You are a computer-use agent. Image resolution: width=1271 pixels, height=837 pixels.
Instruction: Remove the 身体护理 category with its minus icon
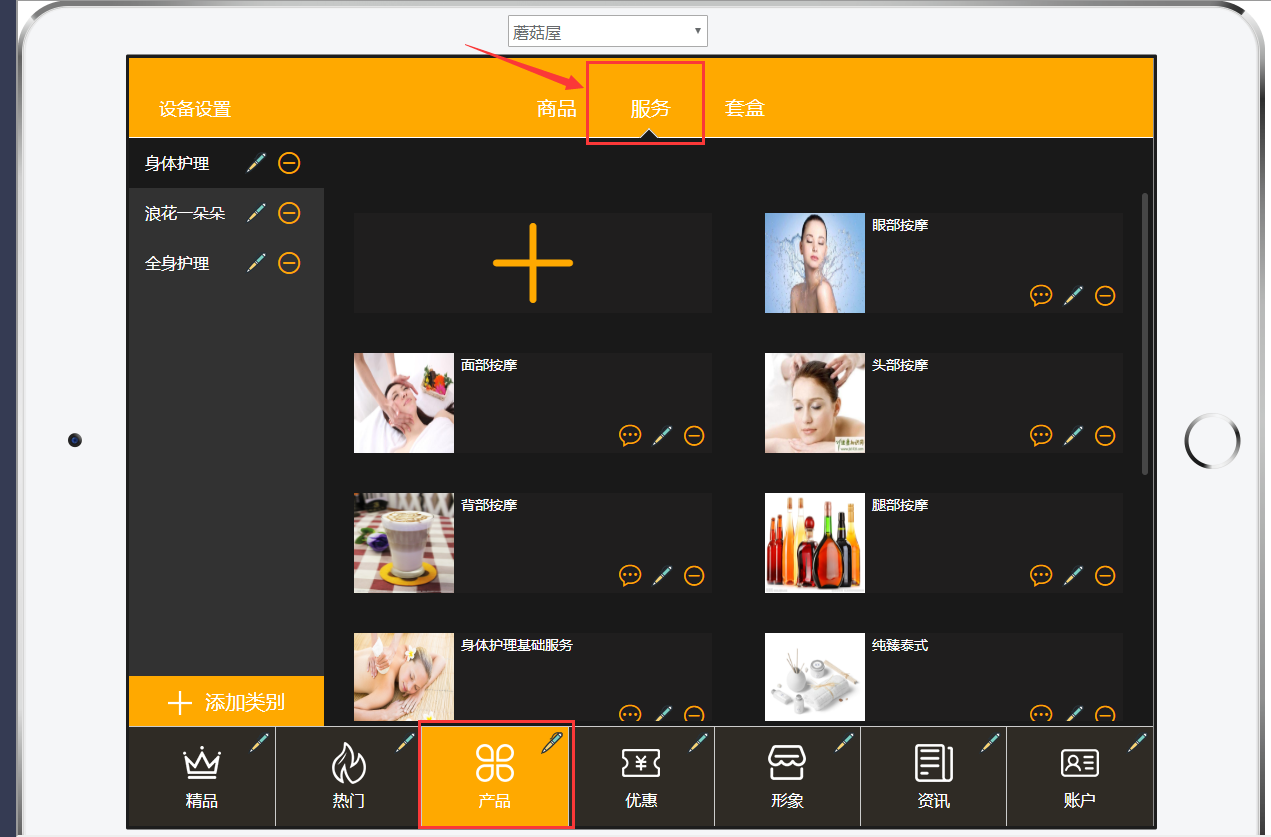pyautogui.click(x=289, y=163)
